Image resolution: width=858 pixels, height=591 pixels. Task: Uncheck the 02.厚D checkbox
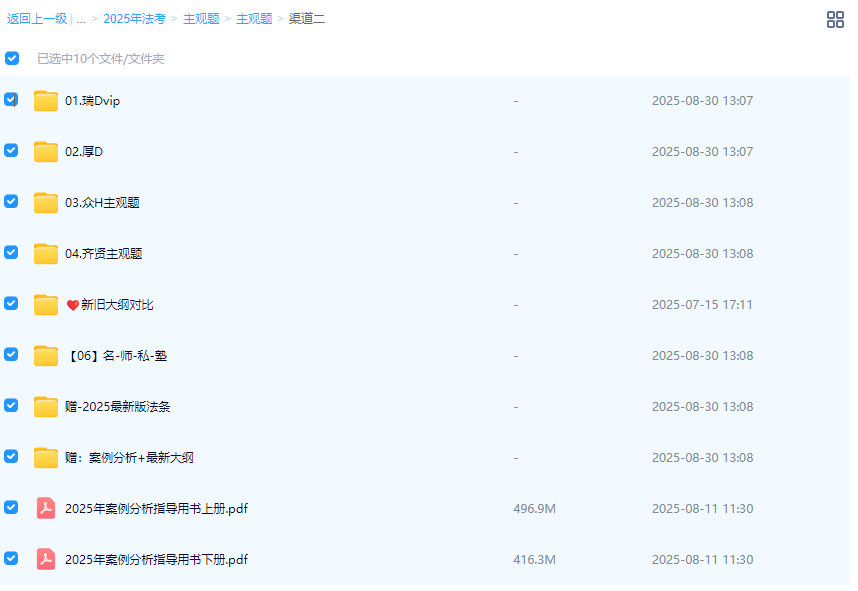click(11, 150)
